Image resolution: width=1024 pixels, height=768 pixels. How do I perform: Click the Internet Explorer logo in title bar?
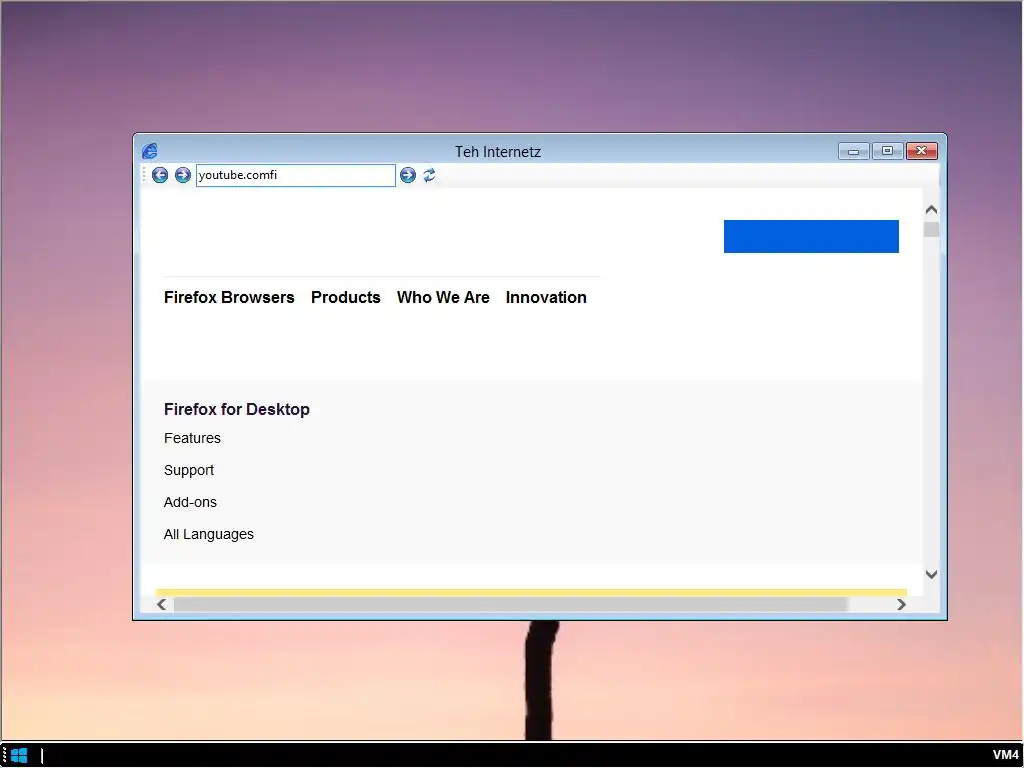150,151
